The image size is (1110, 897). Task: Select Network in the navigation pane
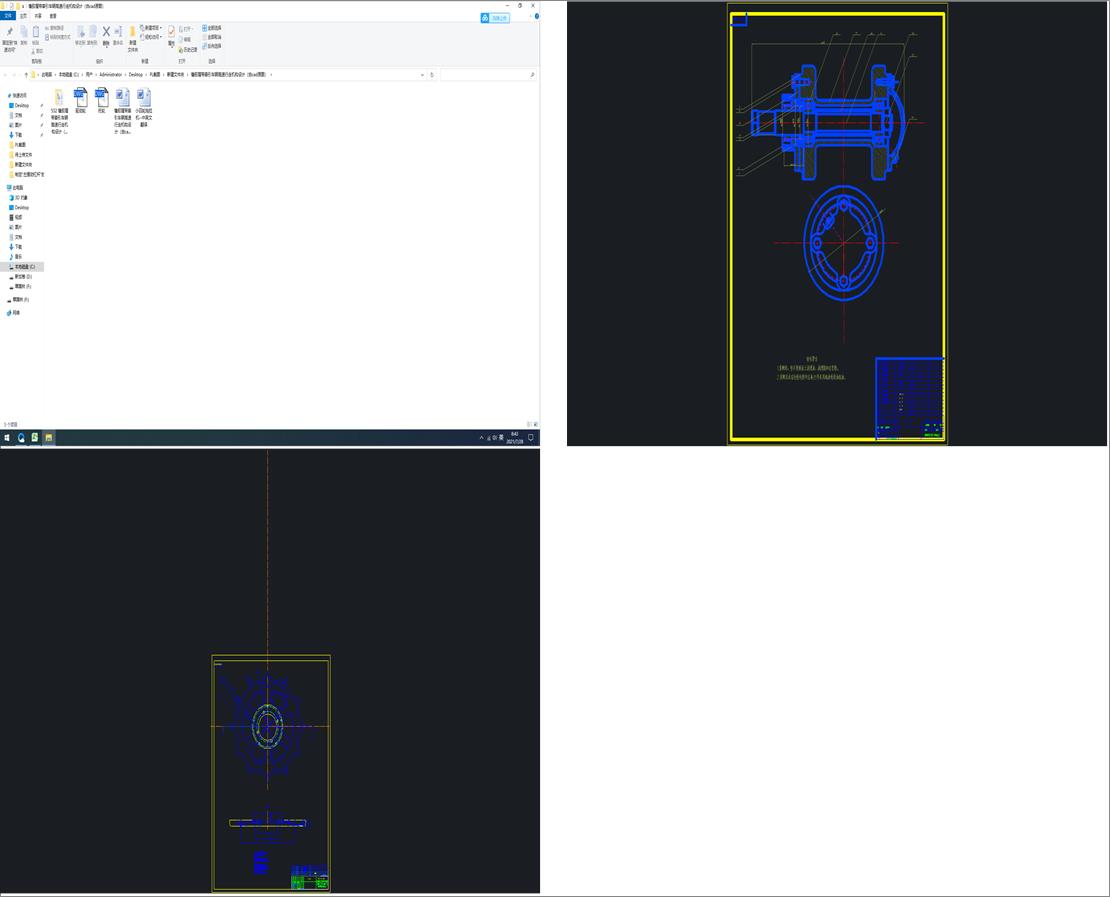14,312
